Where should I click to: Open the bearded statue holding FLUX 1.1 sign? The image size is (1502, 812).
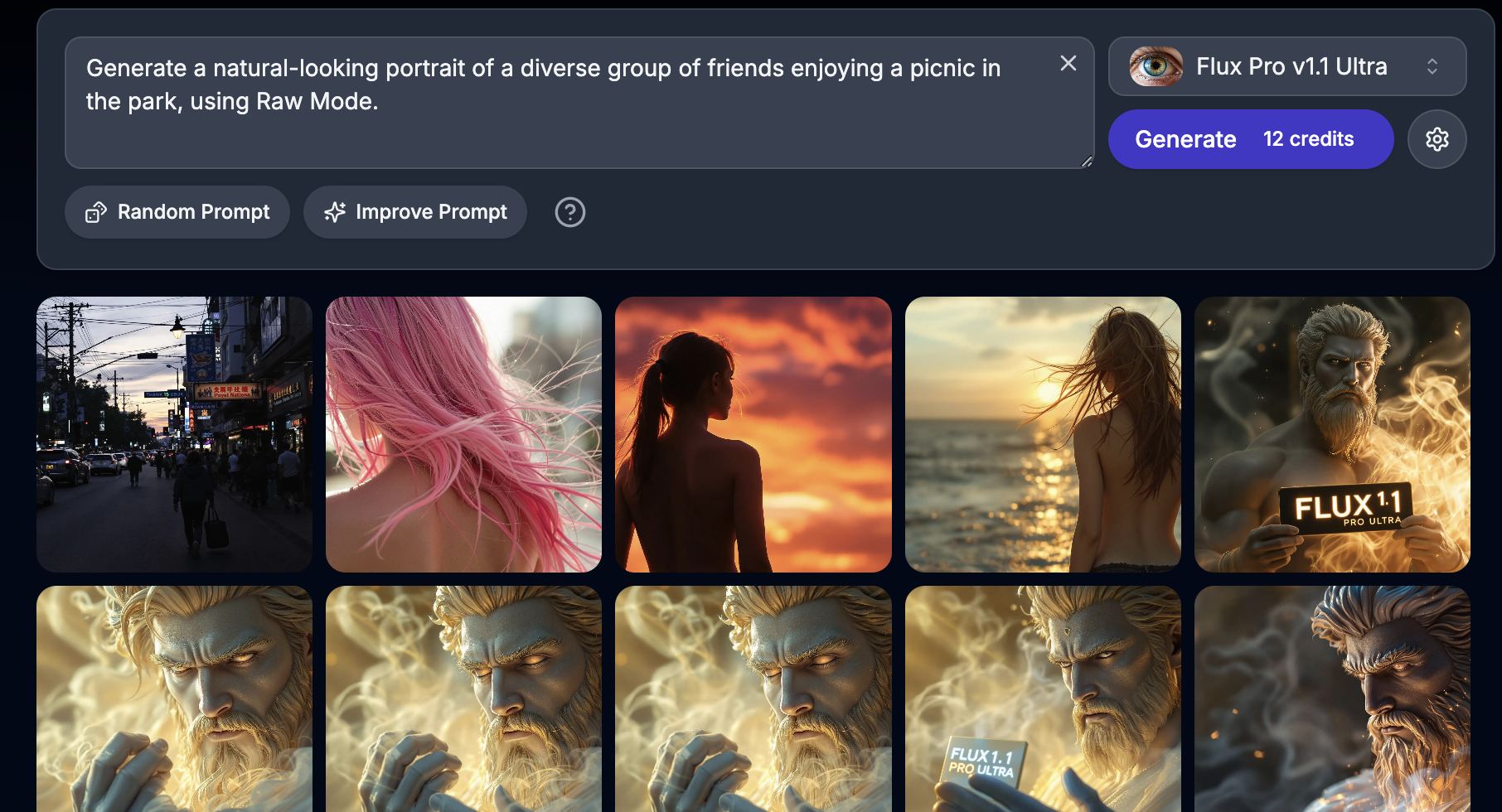(1332, 434)
